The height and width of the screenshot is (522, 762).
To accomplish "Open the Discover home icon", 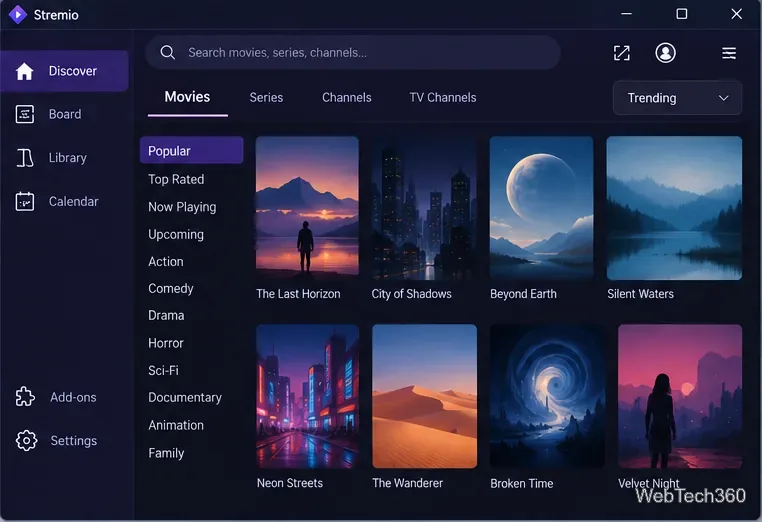I will tap(24, 71).
